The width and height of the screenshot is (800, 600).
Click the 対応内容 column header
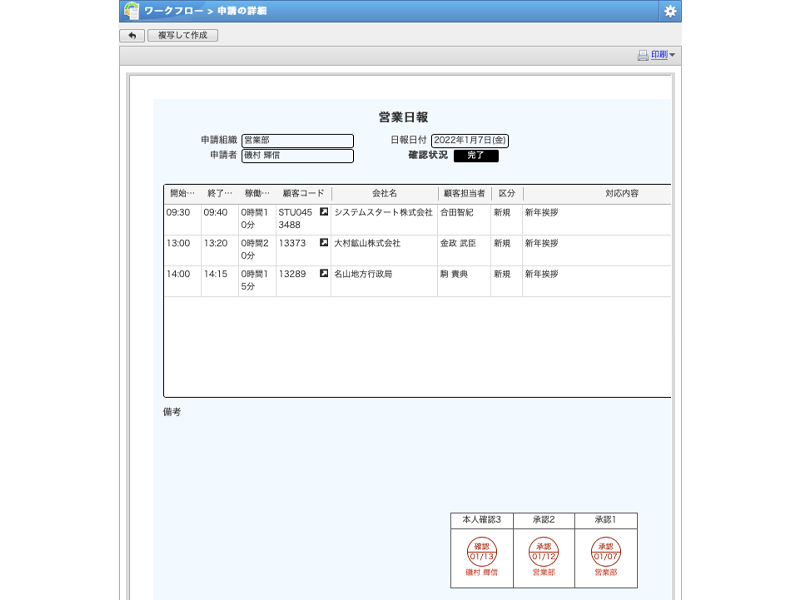point(621,193)
